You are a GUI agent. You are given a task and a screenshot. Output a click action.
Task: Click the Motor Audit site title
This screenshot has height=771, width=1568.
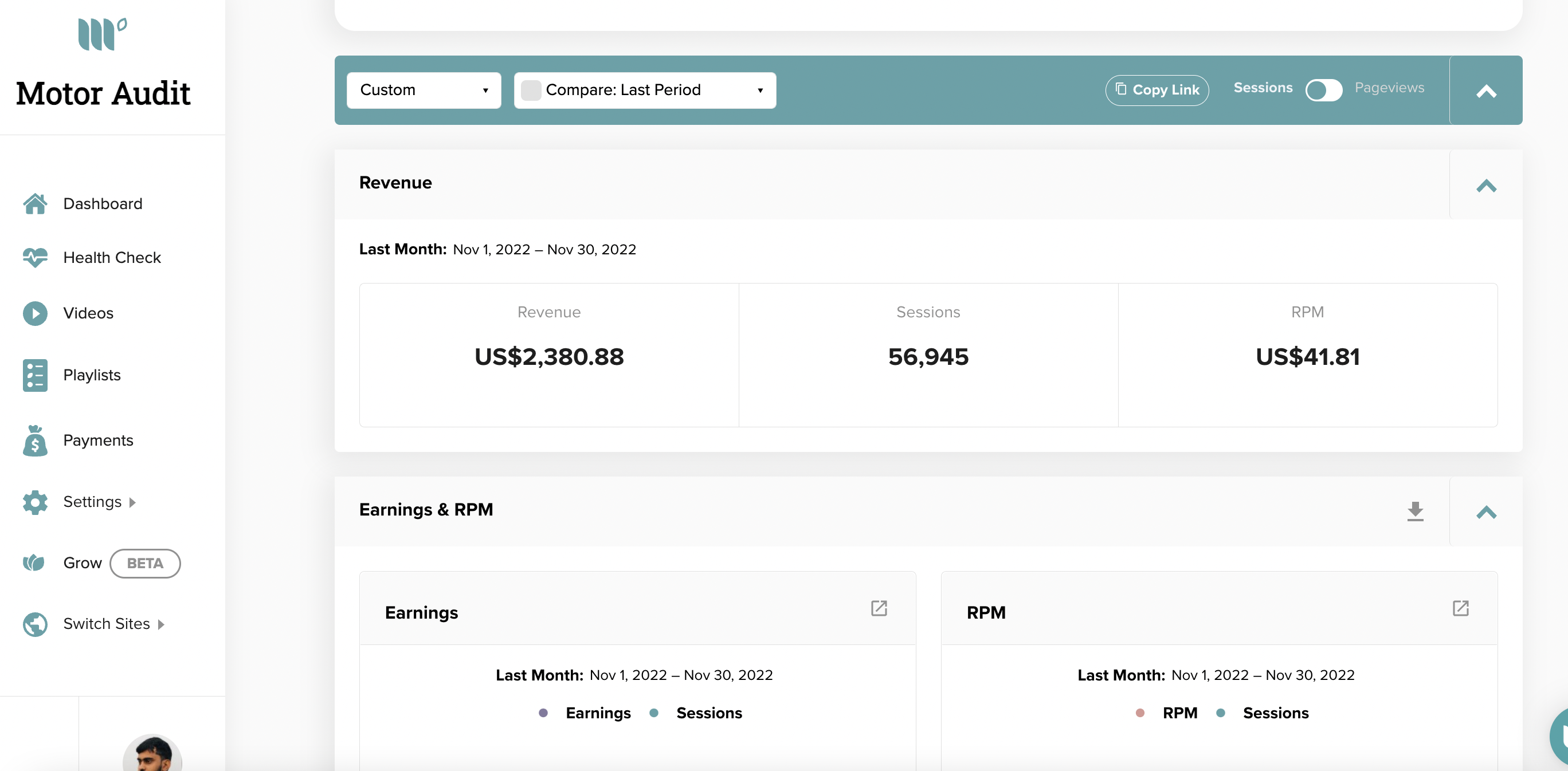tap(103, 93)
